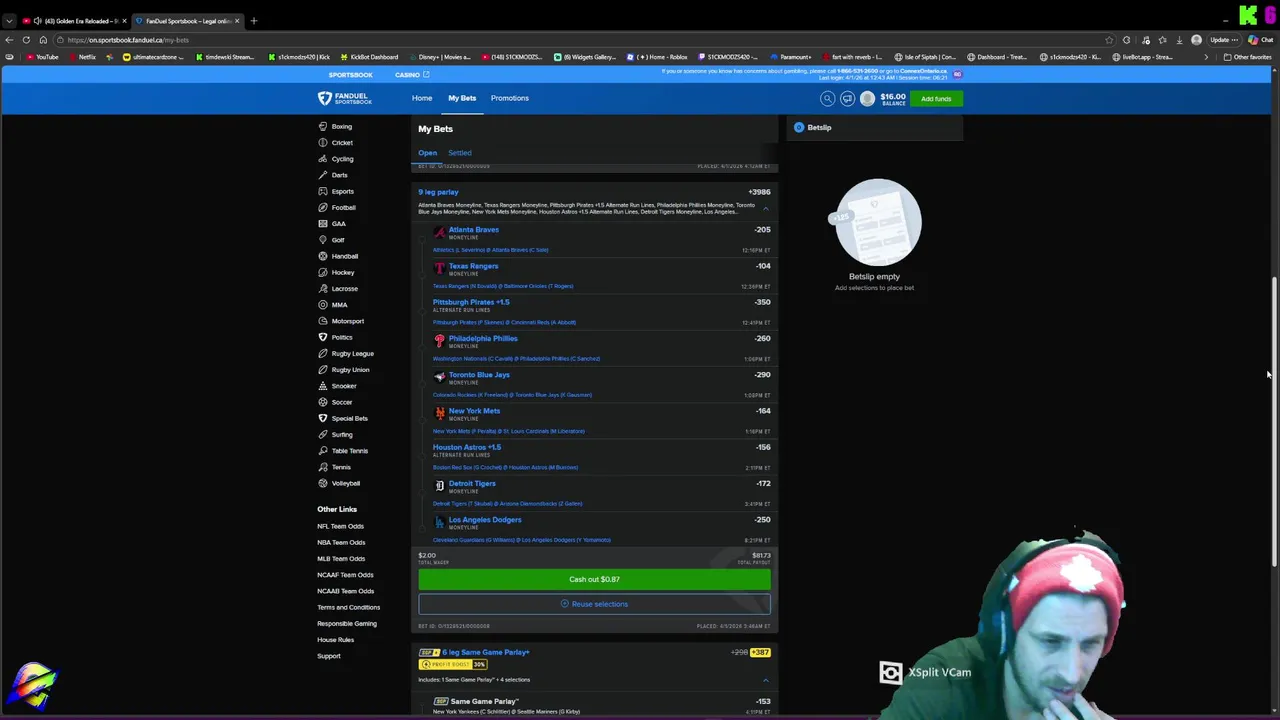Switch to the Settled bets tab
The height and width of the screenshot is (720, 1280).
coord(459,153)
